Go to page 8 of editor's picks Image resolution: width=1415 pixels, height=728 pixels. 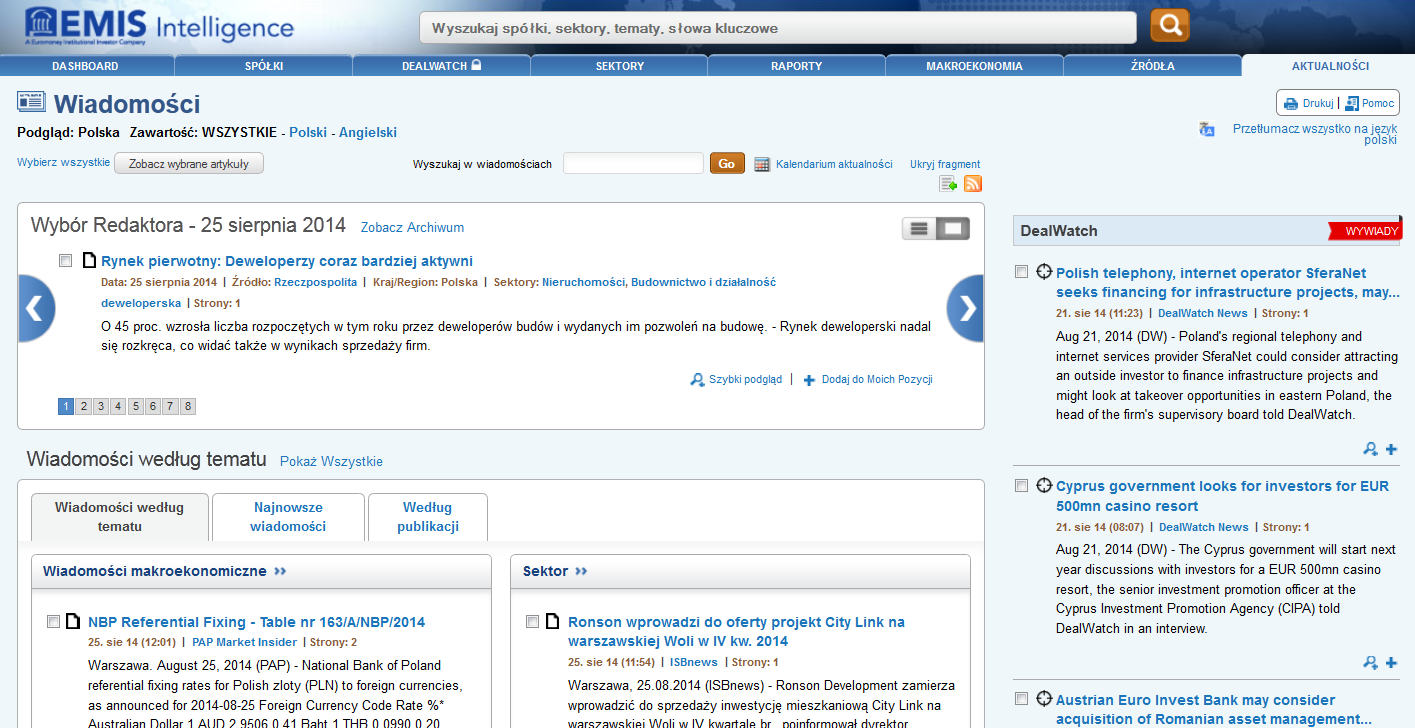187,406
